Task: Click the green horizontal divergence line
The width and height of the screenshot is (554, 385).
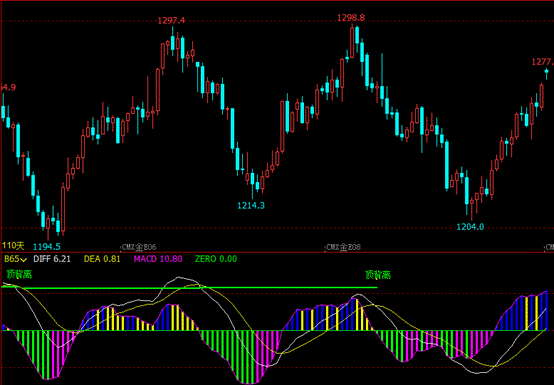Action: [x=189, y=288]
